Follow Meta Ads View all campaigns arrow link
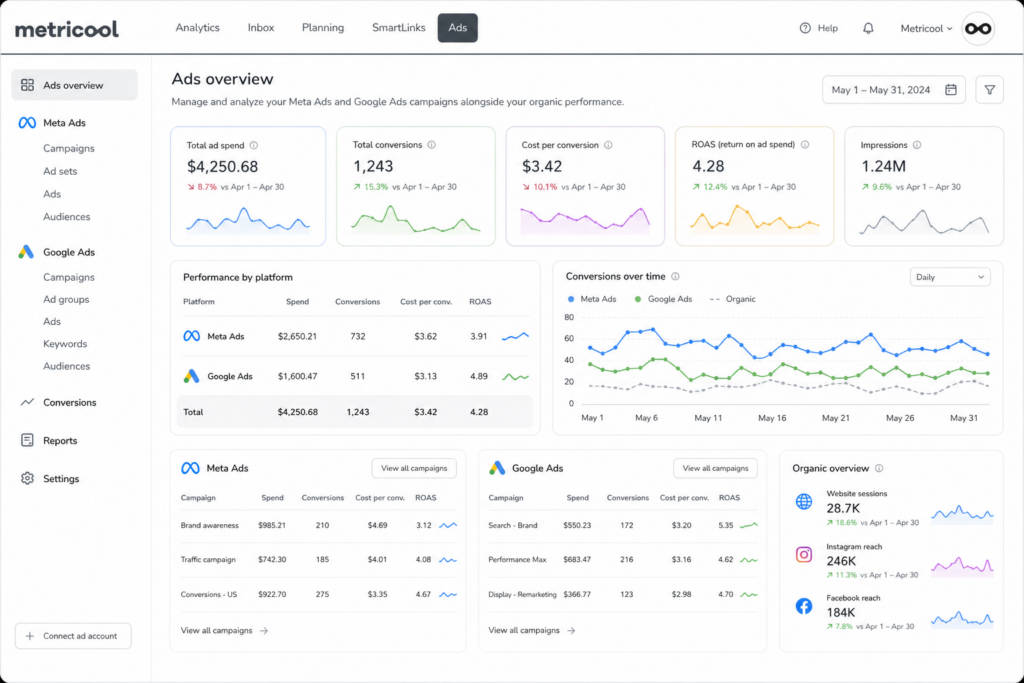 click(224, 631)
